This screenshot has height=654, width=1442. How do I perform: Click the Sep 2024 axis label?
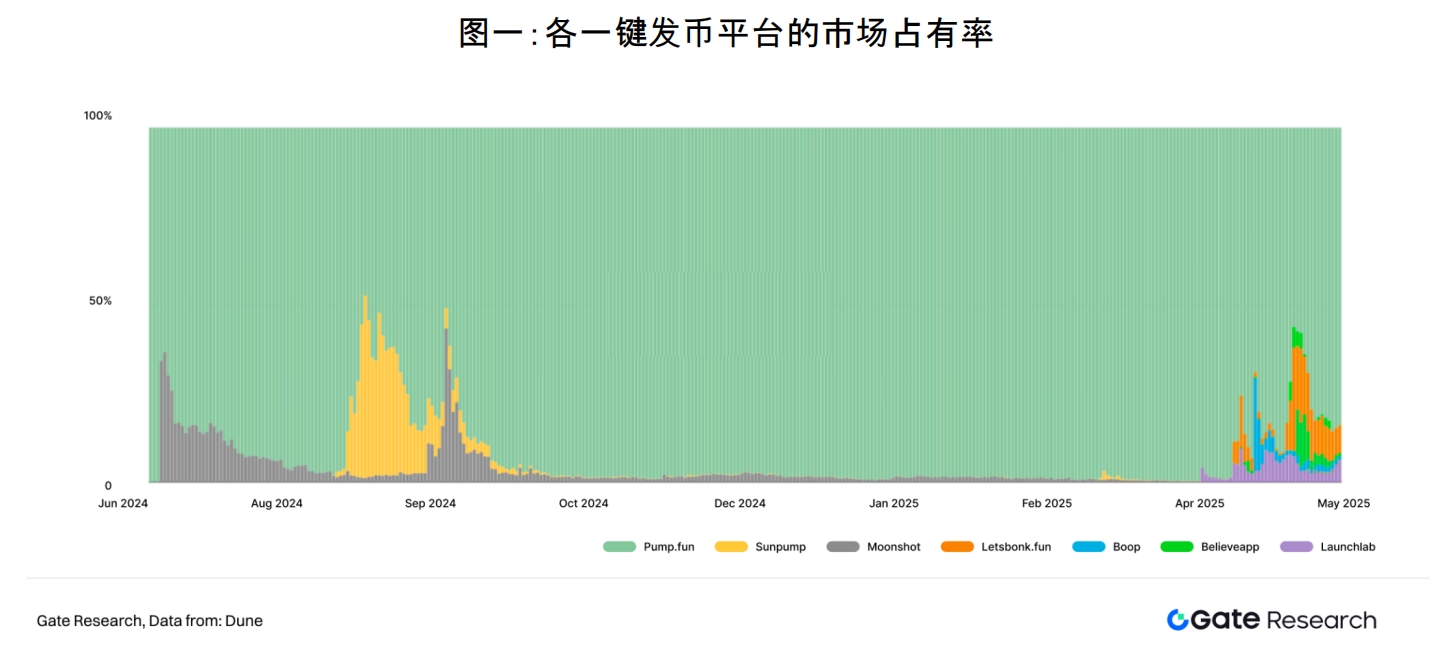(430, 504)
